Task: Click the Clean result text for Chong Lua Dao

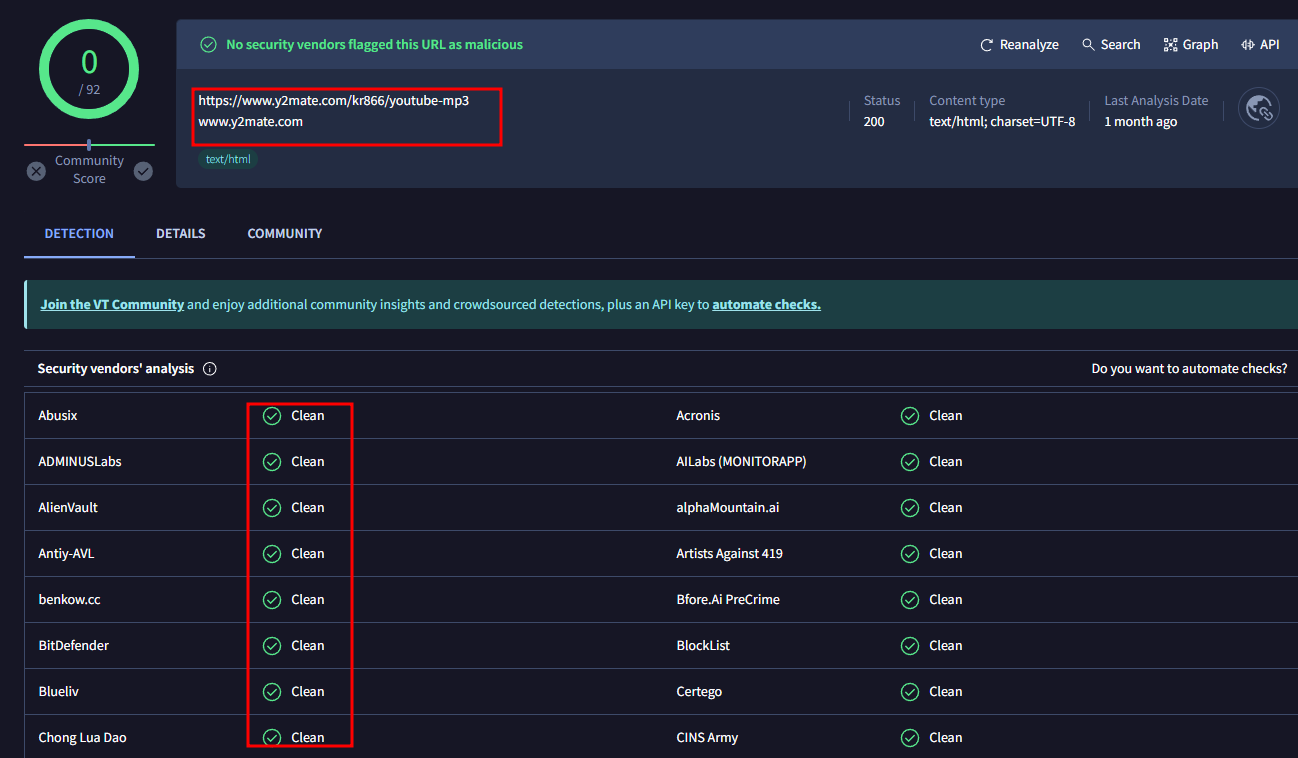Action: click(x=308, y=737)
